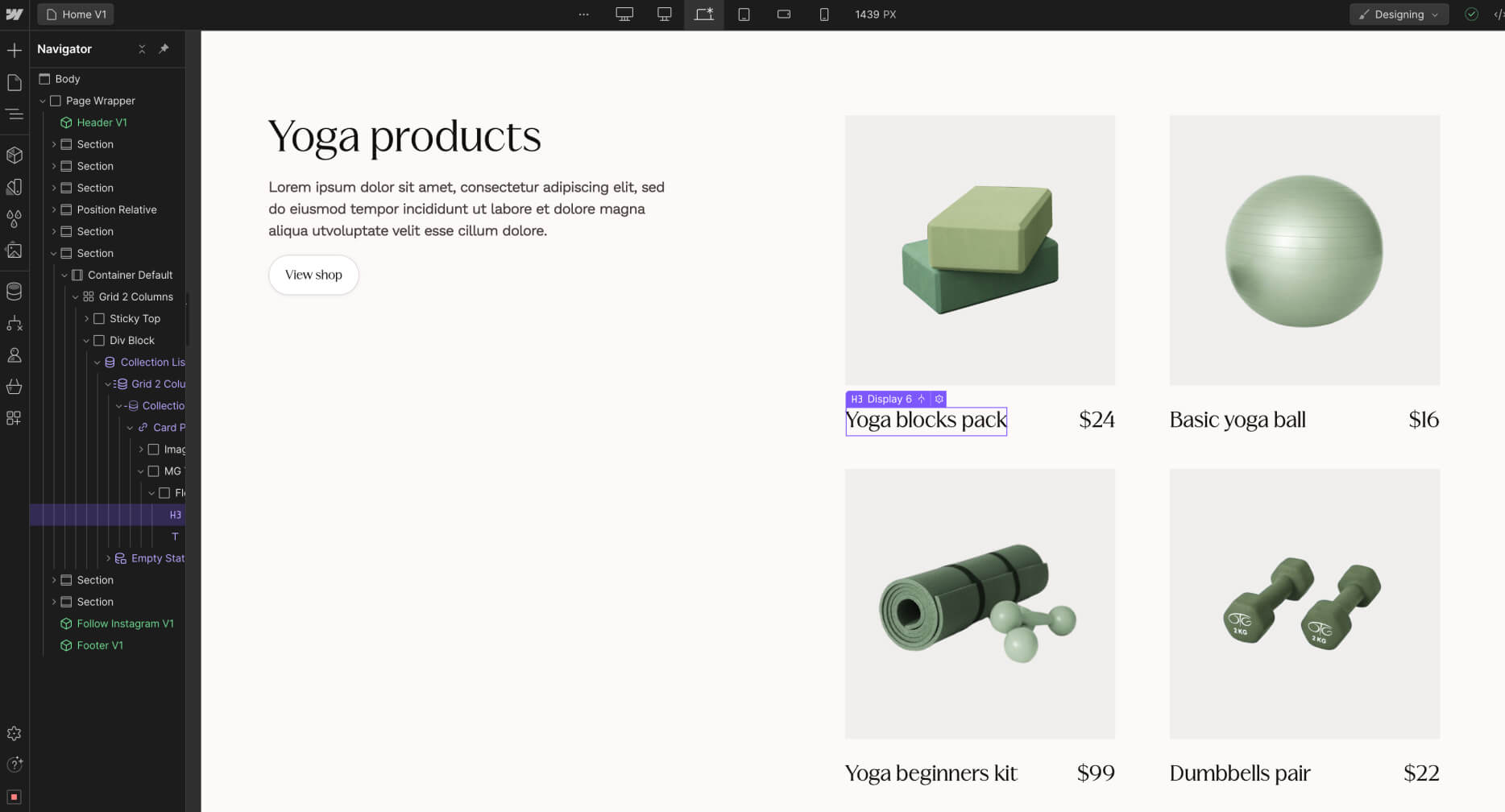Open the Home V1 page tab
Viewport: 1505px width, 812px height.
click(75, 14)
